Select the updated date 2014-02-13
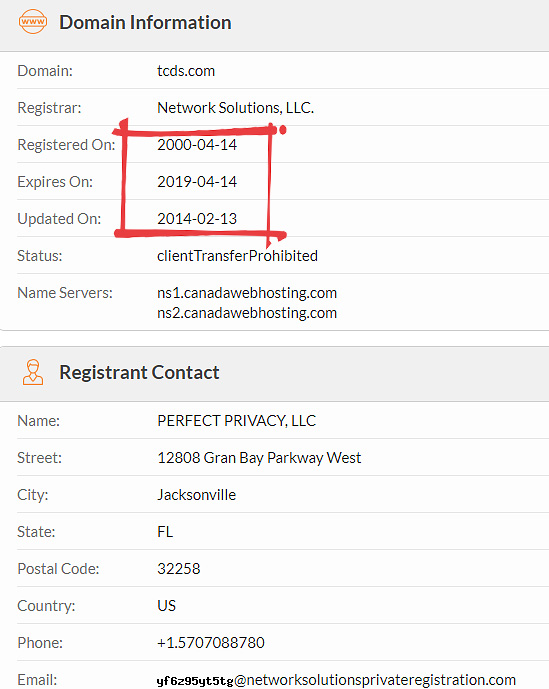 [197, 219]
